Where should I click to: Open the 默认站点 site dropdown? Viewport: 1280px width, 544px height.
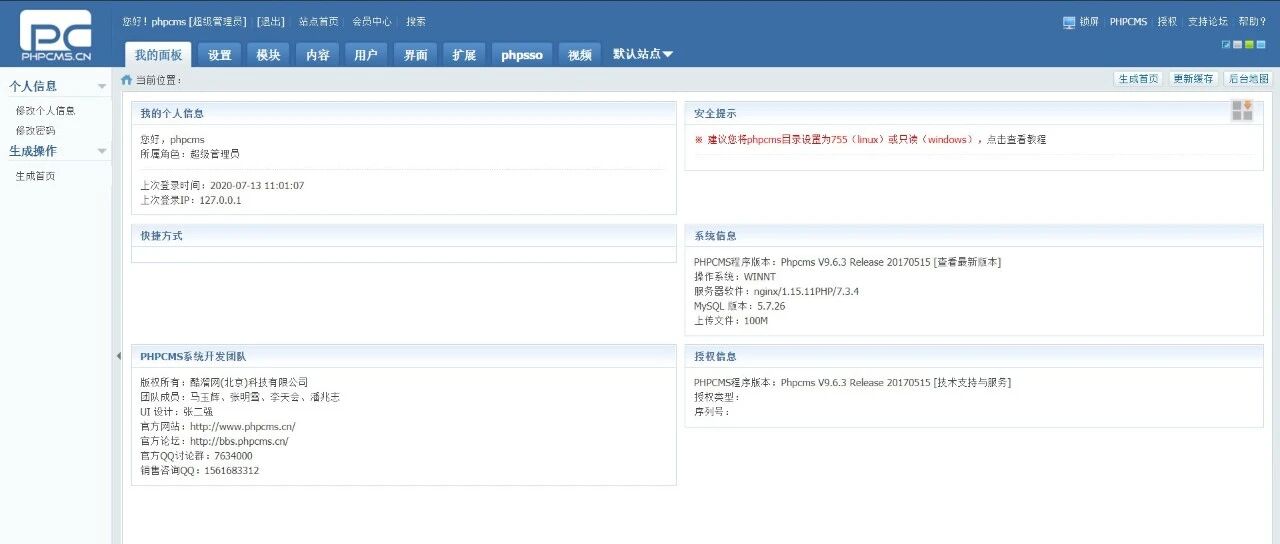(643, 54)
